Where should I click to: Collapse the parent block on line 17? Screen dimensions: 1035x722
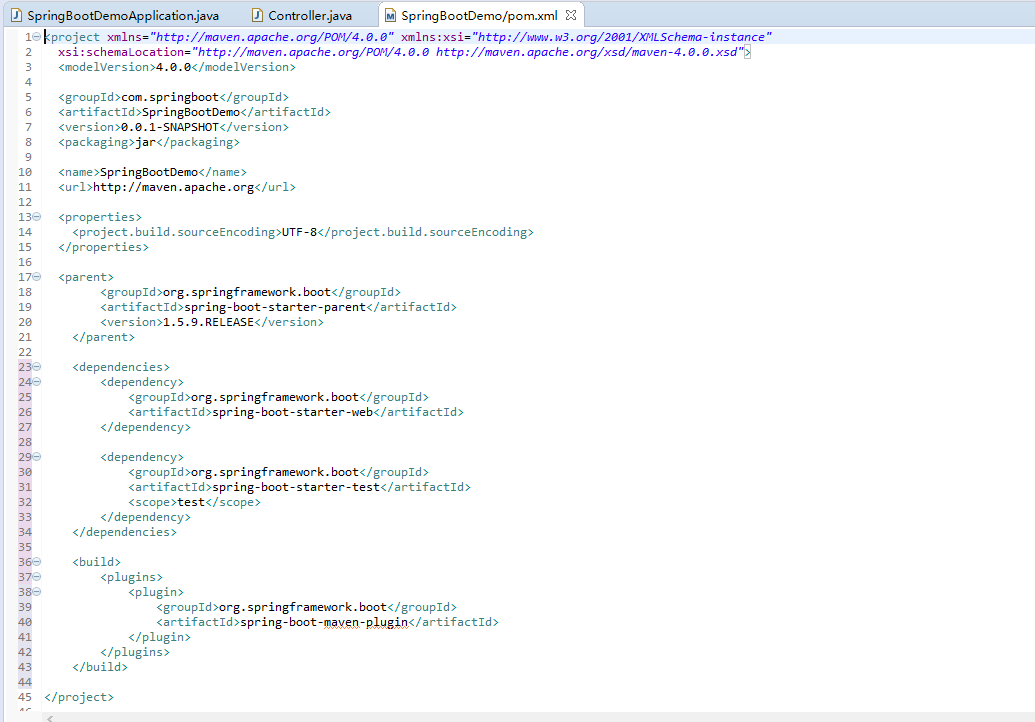click(x=37, y=277)
